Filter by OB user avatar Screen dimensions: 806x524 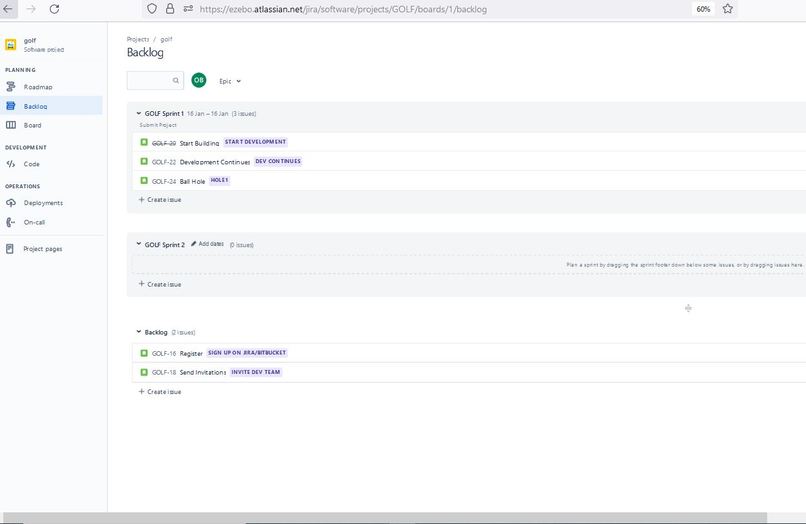199,80
